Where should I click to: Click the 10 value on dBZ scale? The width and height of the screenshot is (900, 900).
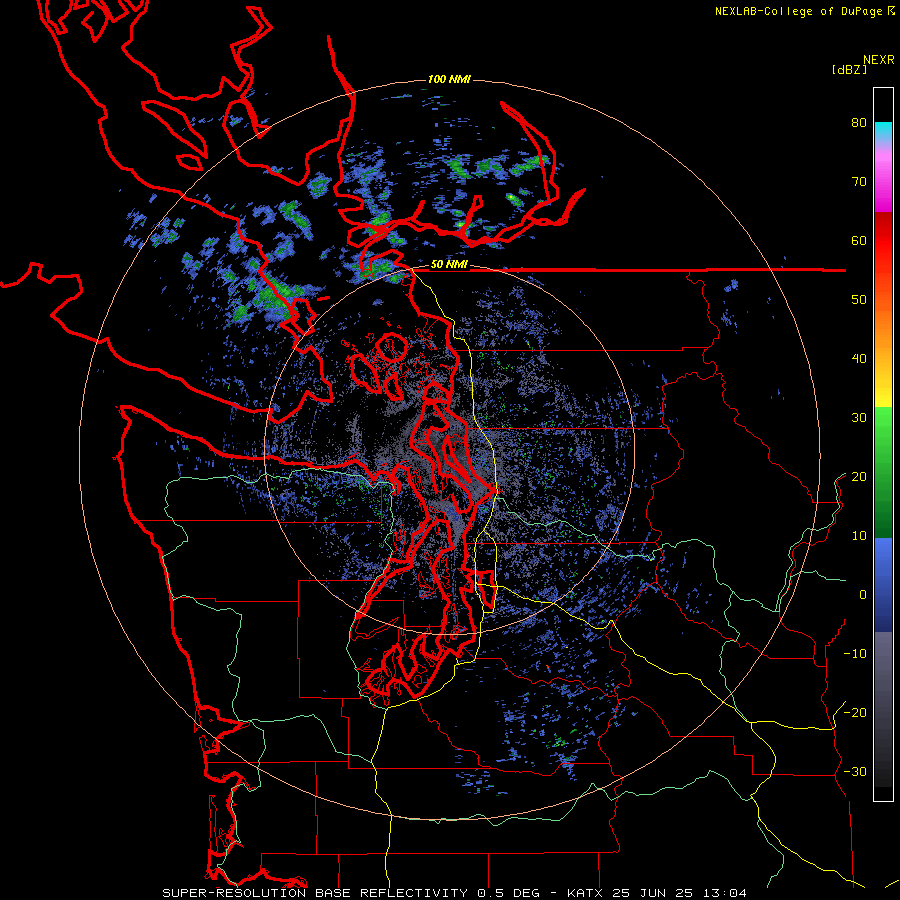coord(859,536)
